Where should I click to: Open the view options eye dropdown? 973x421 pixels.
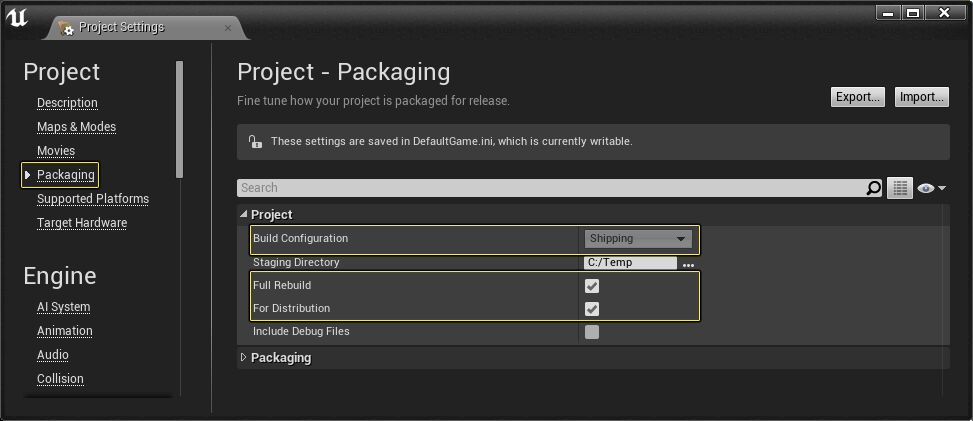(931, 188)
